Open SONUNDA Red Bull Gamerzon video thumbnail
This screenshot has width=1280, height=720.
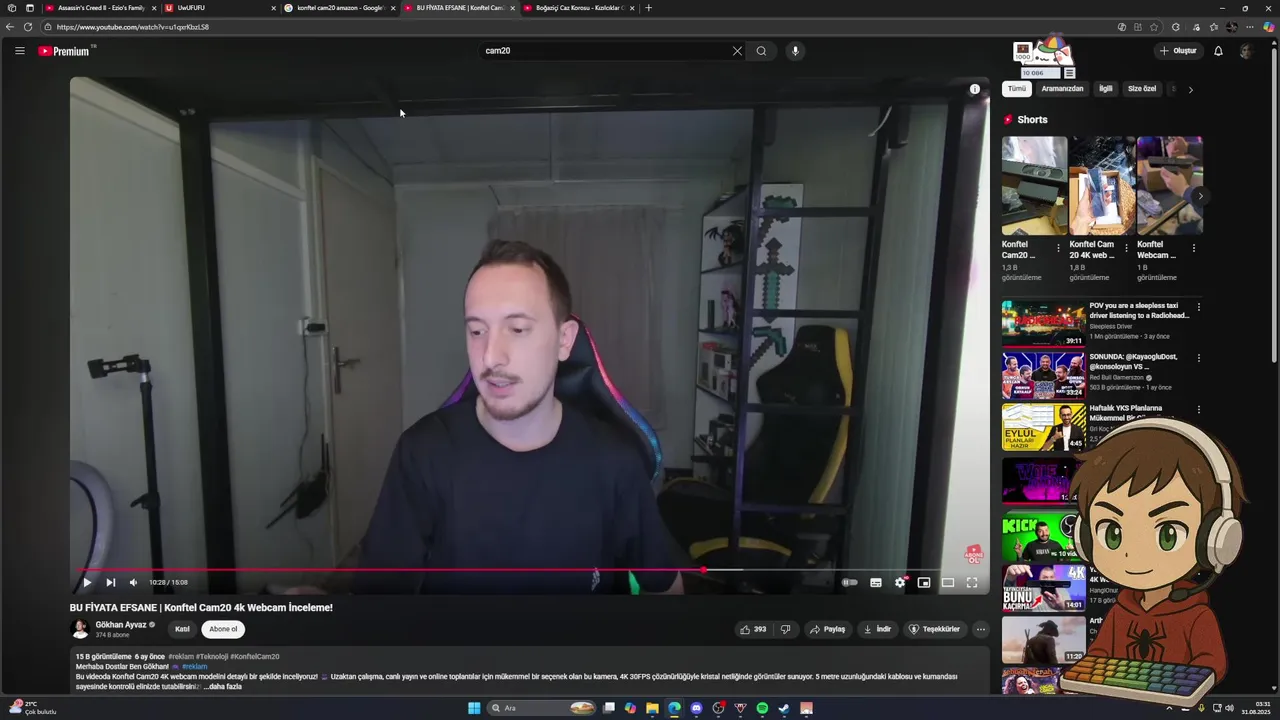pyautogui.click(x=1044, y=375)
